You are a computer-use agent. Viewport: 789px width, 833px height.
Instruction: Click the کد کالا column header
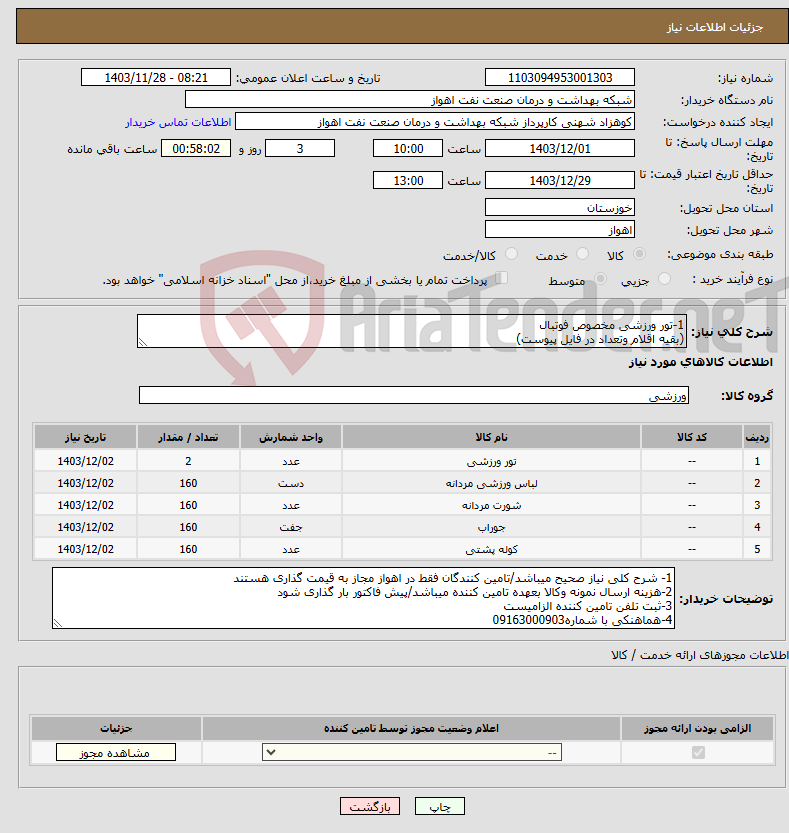(x=692, y=437)
